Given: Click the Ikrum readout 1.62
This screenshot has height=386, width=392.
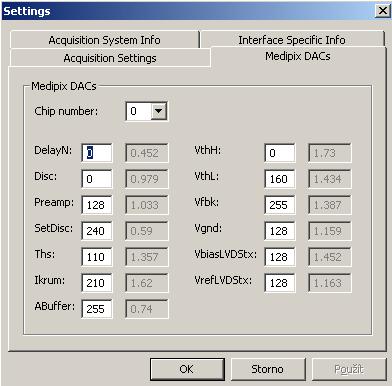Looking at the screenshot, I should [147, 283].
